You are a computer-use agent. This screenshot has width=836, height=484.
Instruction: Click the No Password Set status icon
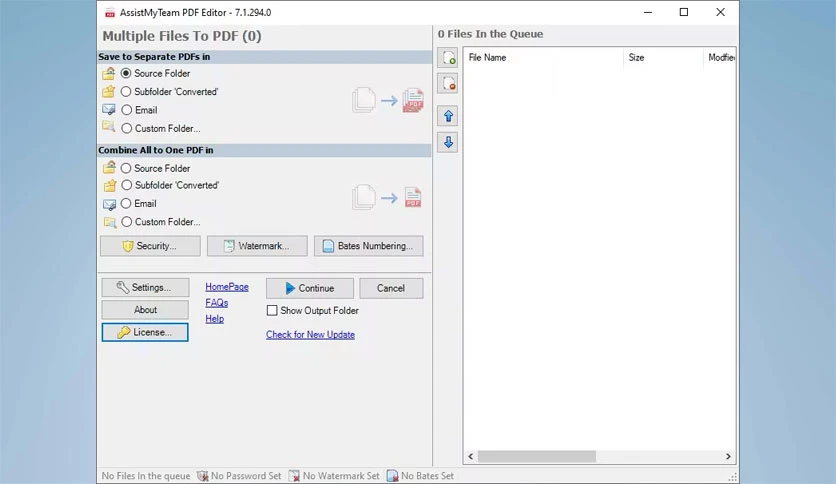tap(203, 476)
